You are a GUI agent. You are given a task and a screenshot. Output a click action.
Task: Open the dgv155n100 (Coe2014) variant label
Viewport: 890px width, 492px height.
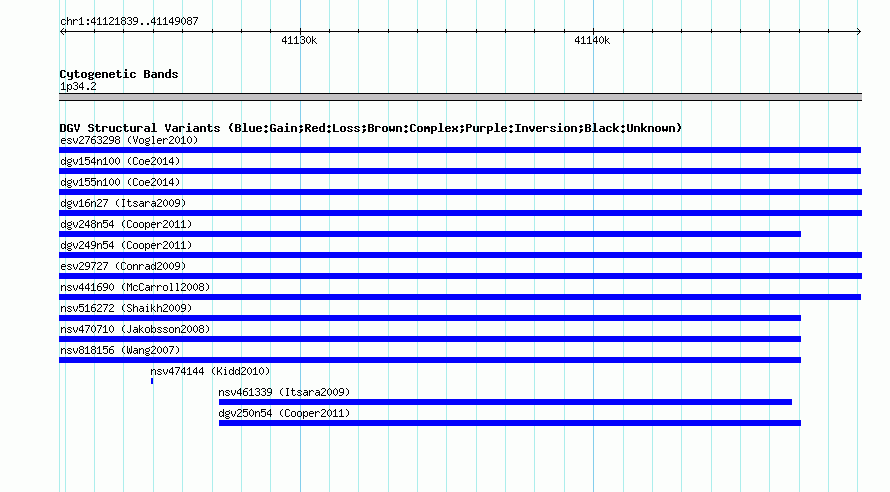120,182
